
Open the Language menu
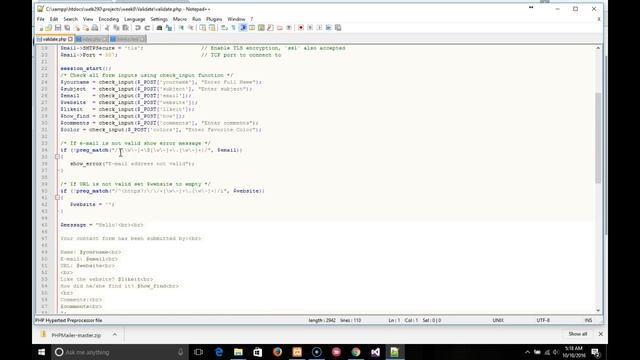134,19
